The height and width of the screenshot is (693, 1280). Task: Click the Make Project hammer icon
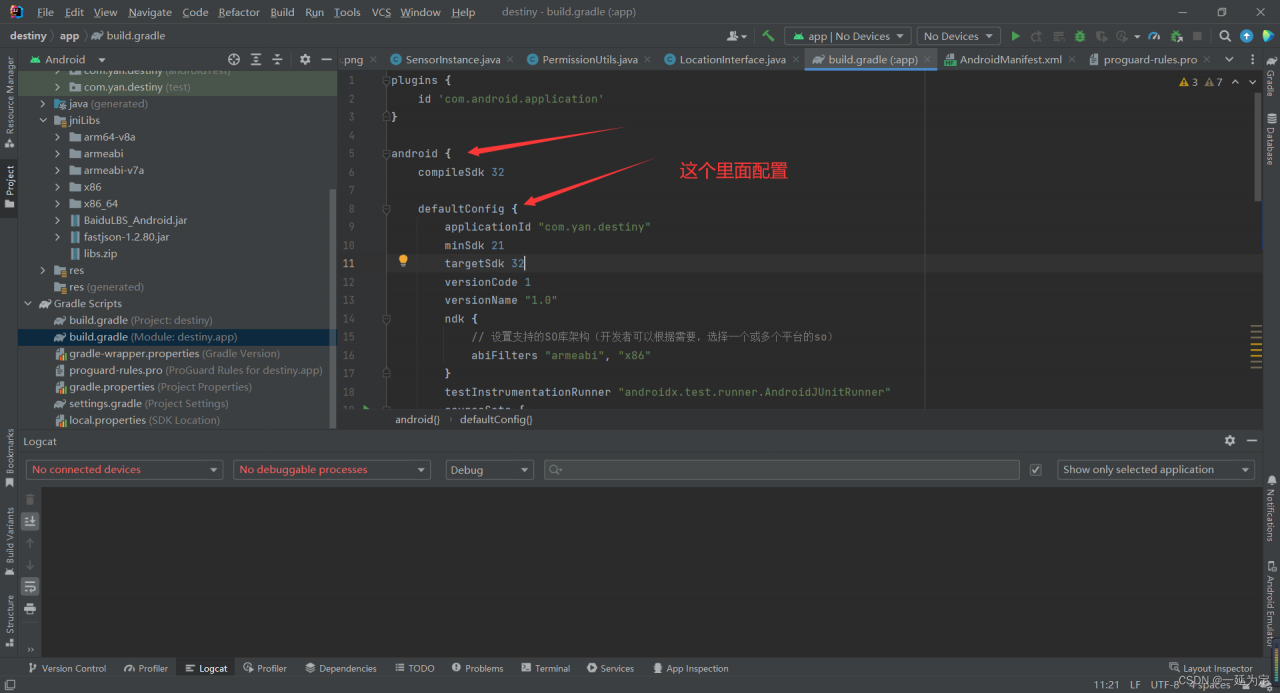tap(768, 36)
